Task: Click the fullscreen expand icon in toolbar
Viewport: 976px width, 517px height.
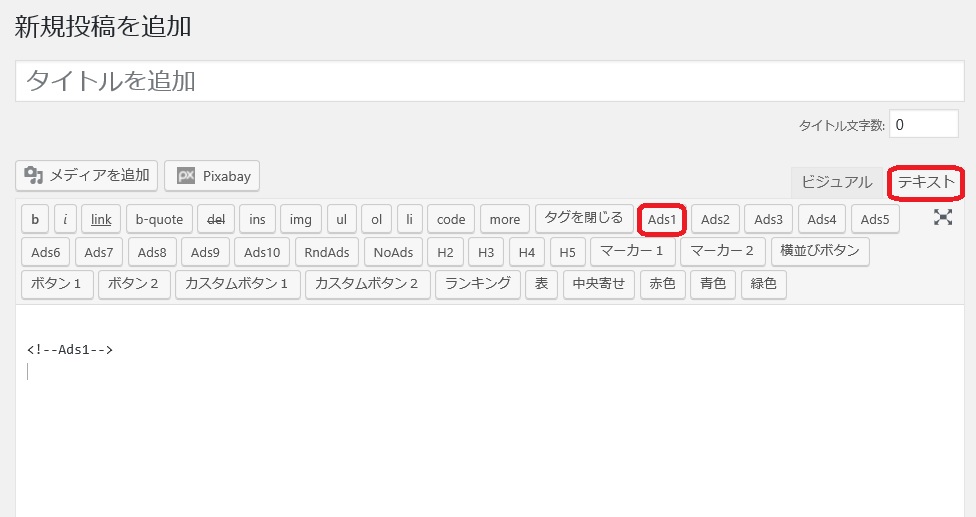Action: coord(943,217)
